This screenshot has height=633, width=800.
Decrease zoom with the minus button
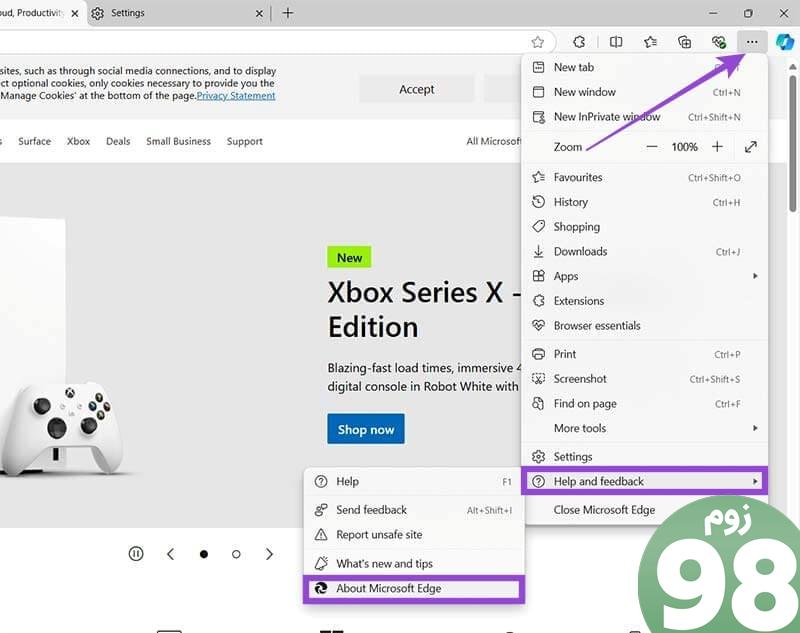652,147
